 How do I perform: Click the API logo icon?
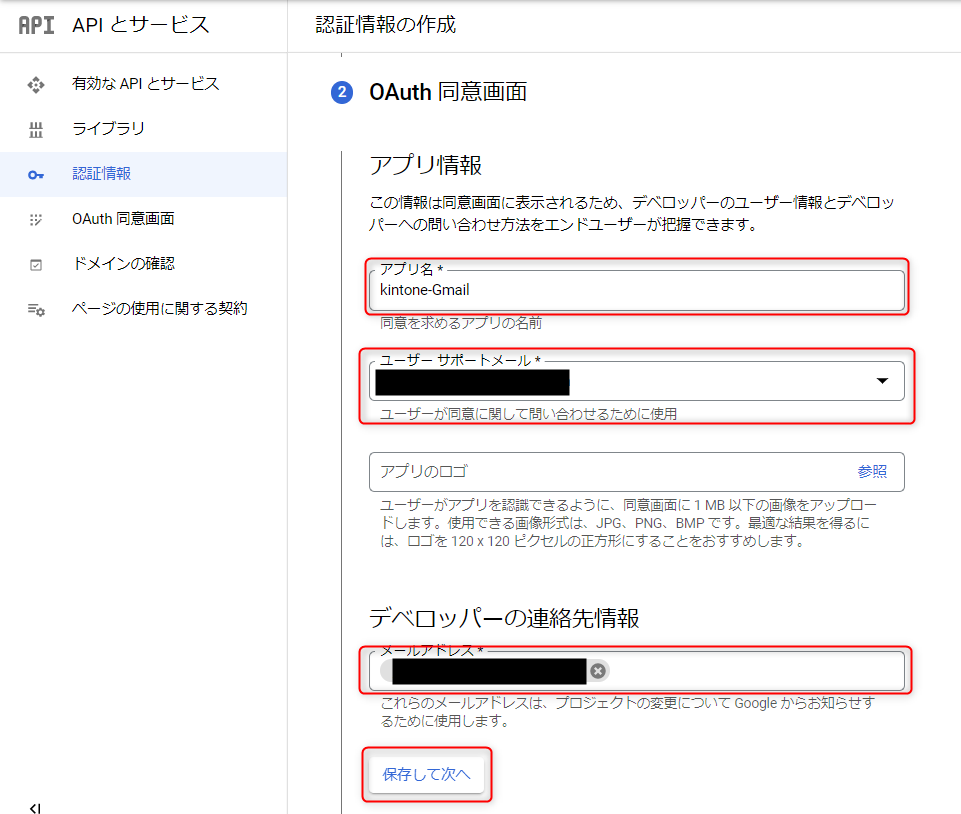[x=36, y=26]
